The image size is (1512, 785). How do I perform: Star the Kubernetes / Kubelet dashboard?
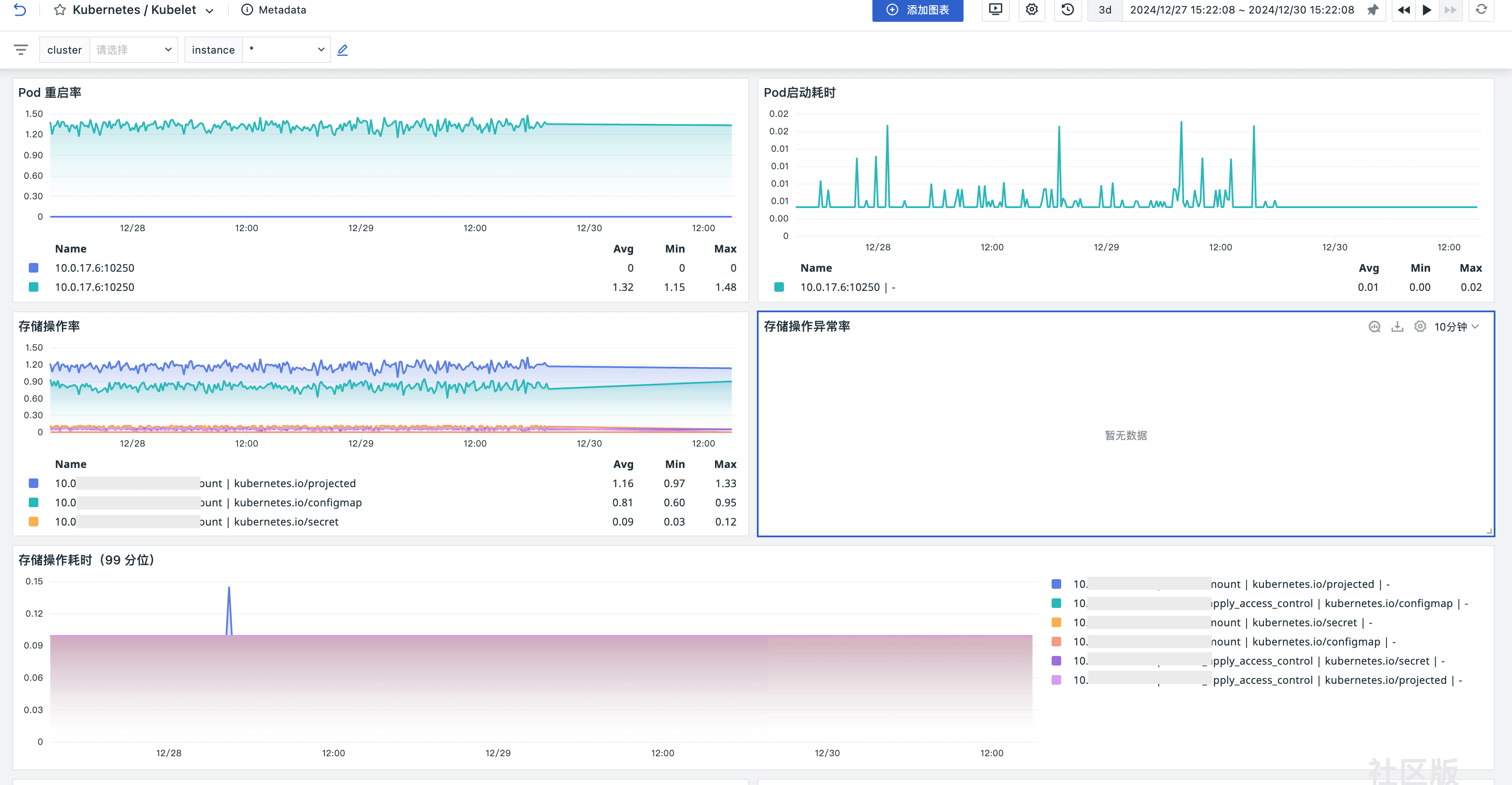(59, 10)
